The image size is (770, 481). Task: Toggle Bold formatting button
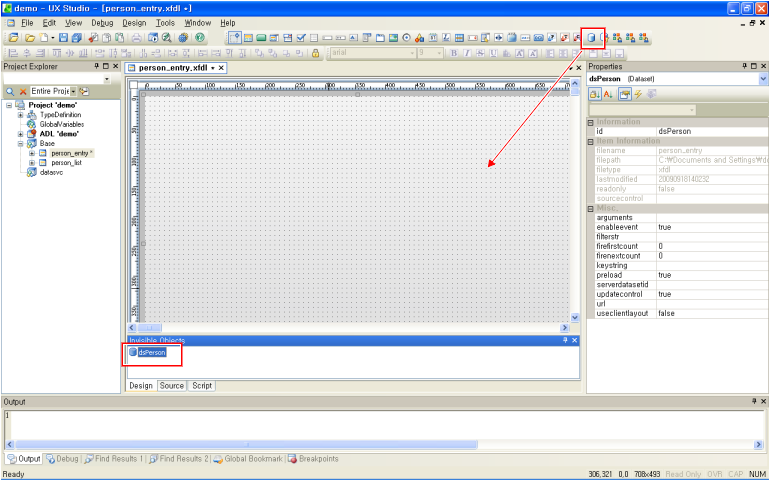point(453,52)
